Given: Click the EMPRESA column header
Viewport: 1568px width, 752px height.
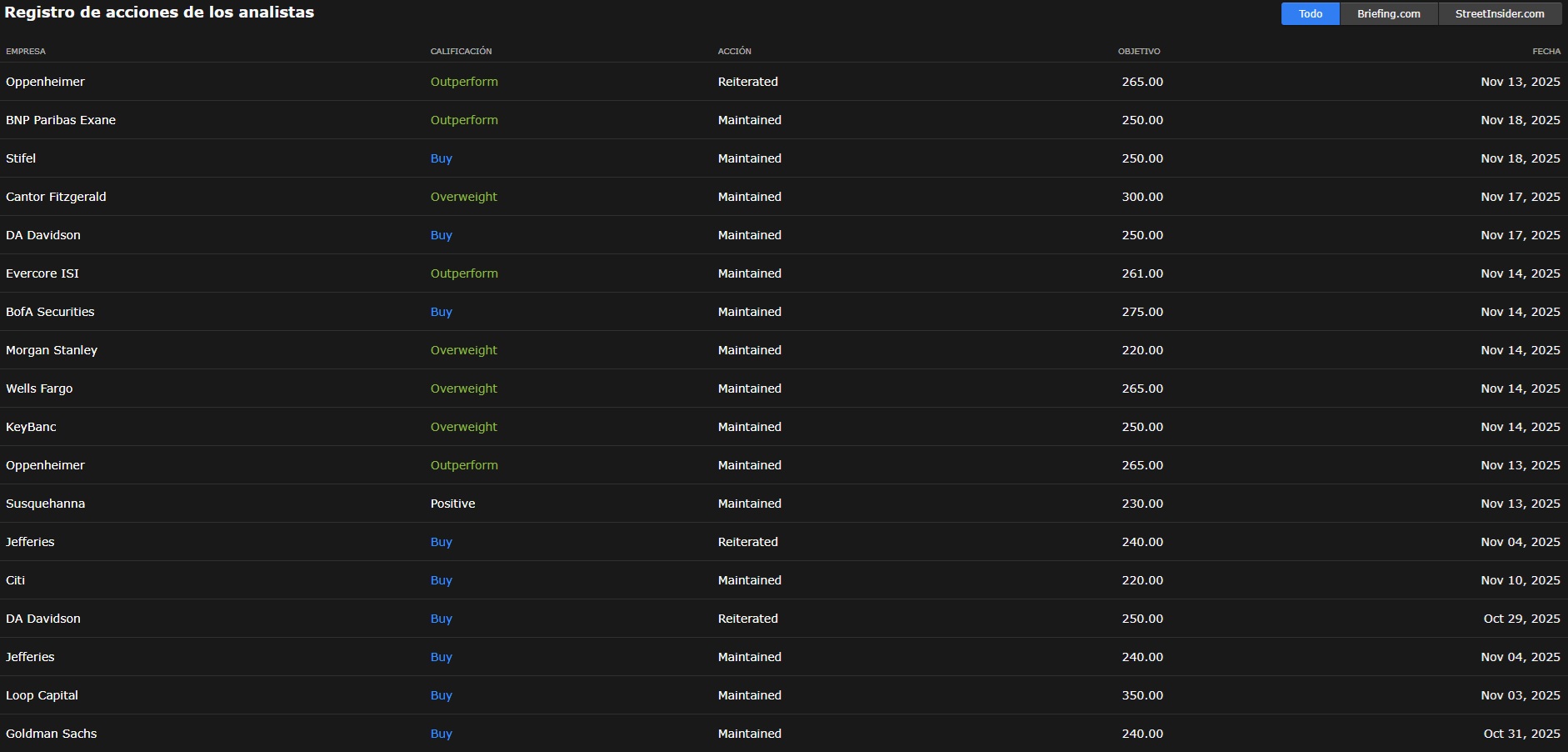Looking at the screenshot, I should click(x=26, y=52).
